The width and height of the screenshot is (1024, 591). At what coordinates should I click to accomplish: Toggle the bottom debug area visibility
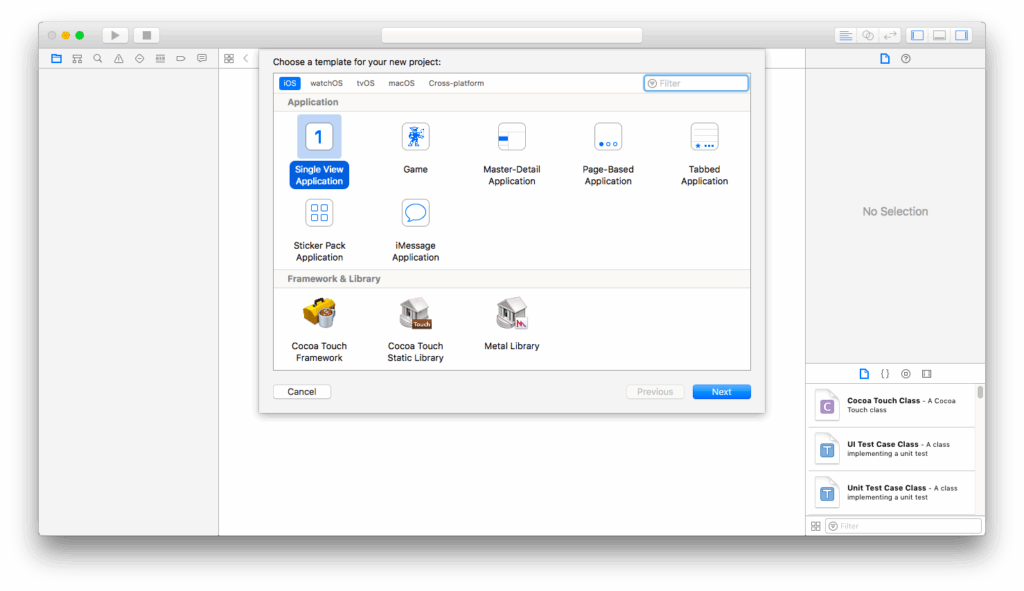[x=939, y=35]
